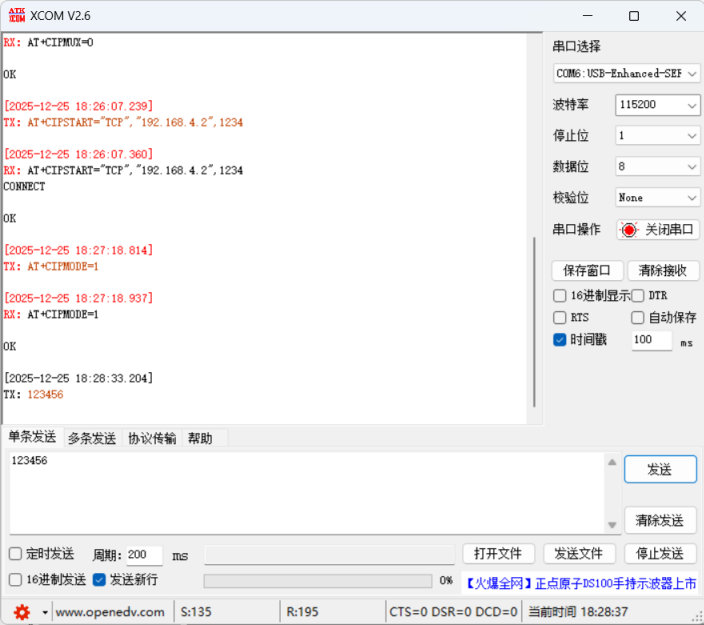Viewport: 704px width, 625px height.
Task: Click the 保存窗口 save window button
Action: pyautogui.click(x=587, y=270)
